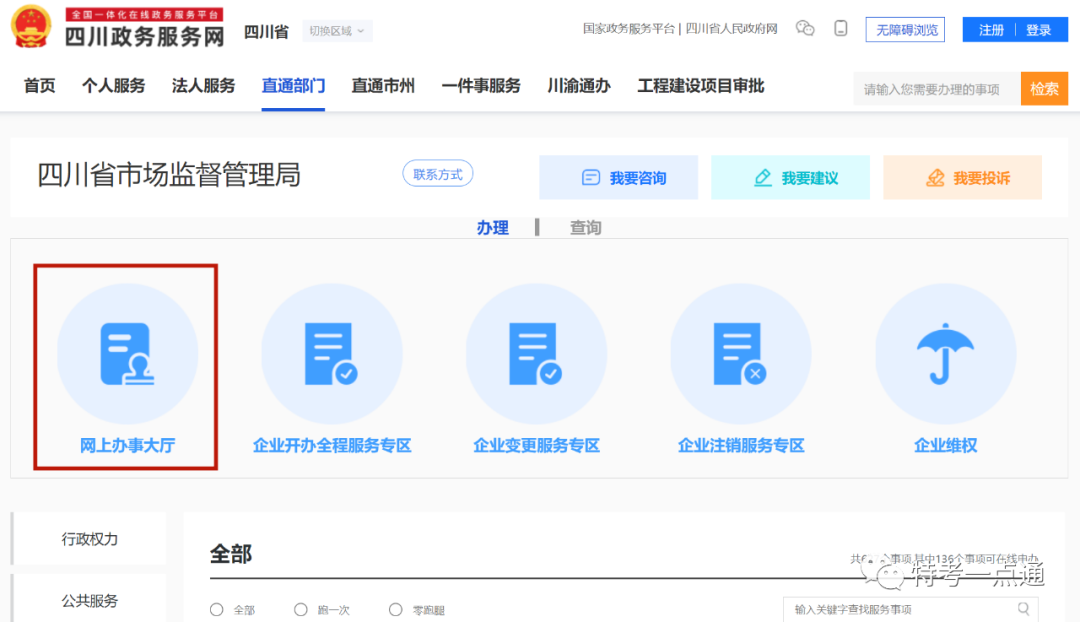Switch to the 办理 tab

click(x=492, y=227)
